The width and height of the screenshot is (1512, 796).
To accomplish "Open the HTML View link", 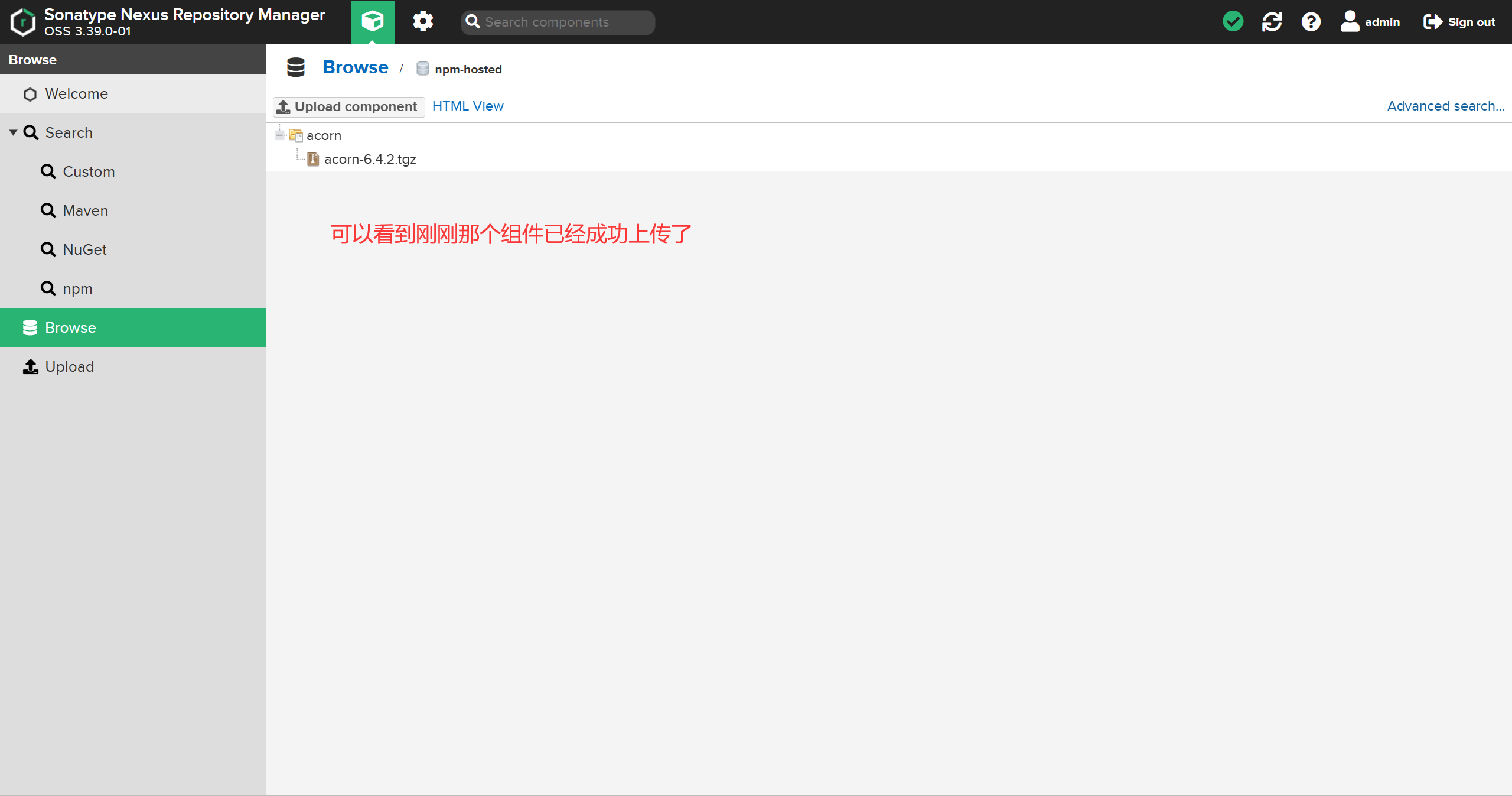I will [468, 106].
